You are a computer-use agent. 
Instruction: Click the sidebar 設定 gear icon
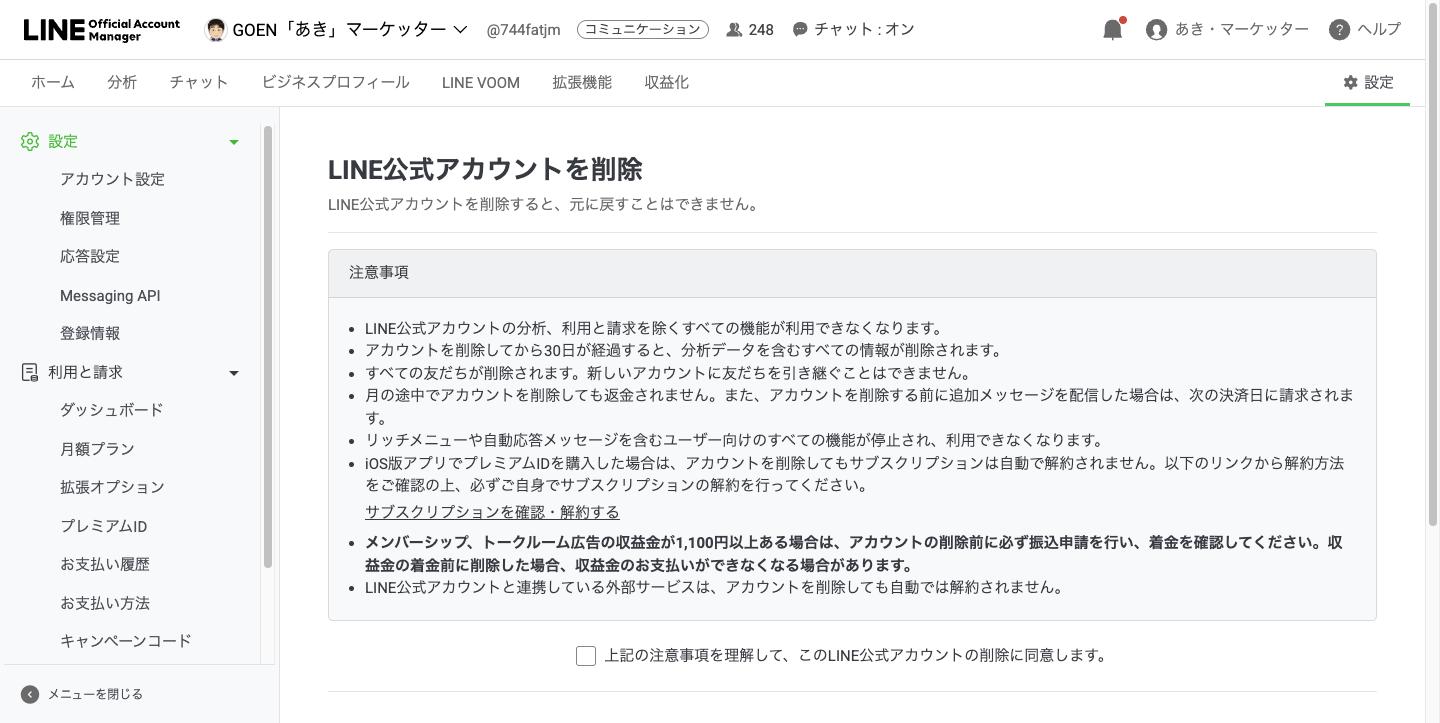(x=30, y=142)
